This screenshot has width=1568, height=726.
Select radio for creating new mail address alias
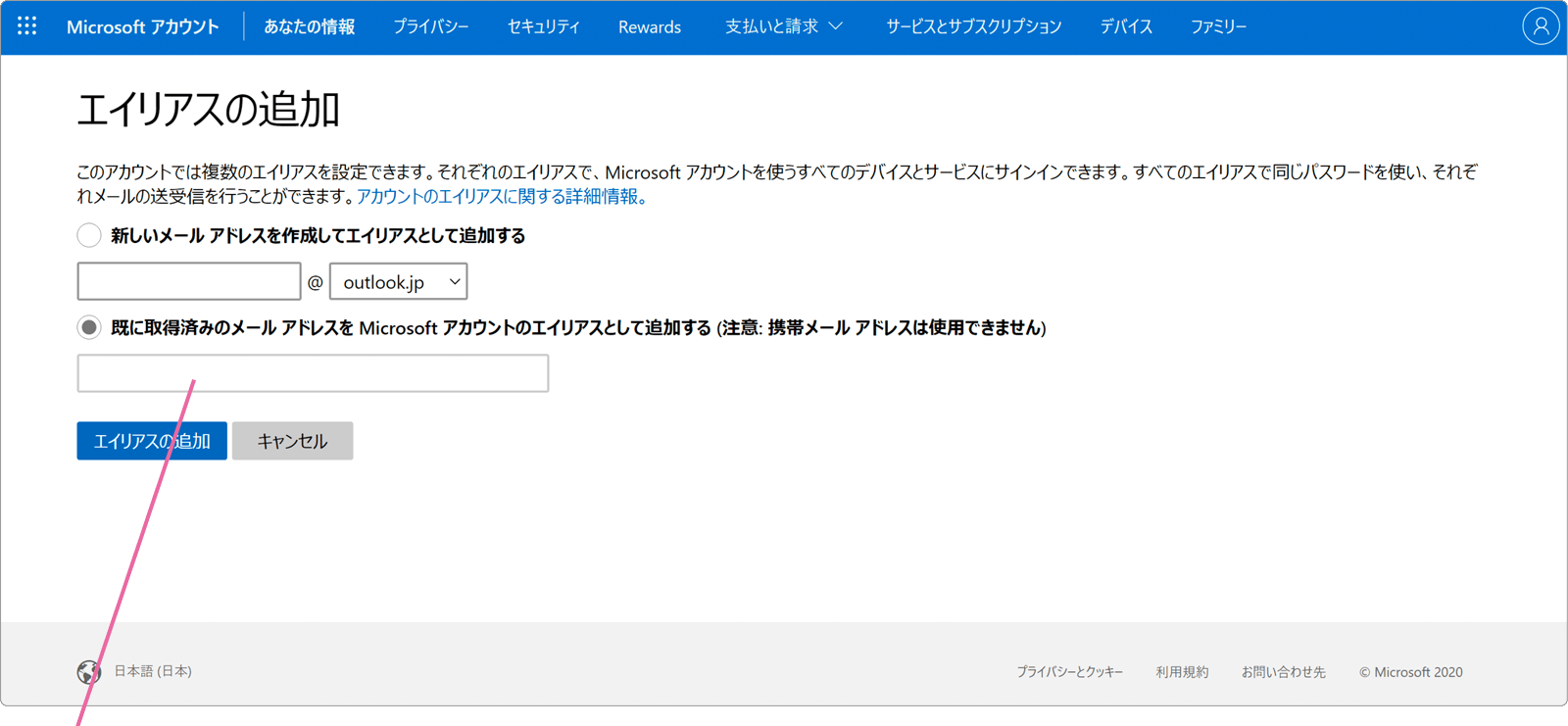[x=89, y=235]
